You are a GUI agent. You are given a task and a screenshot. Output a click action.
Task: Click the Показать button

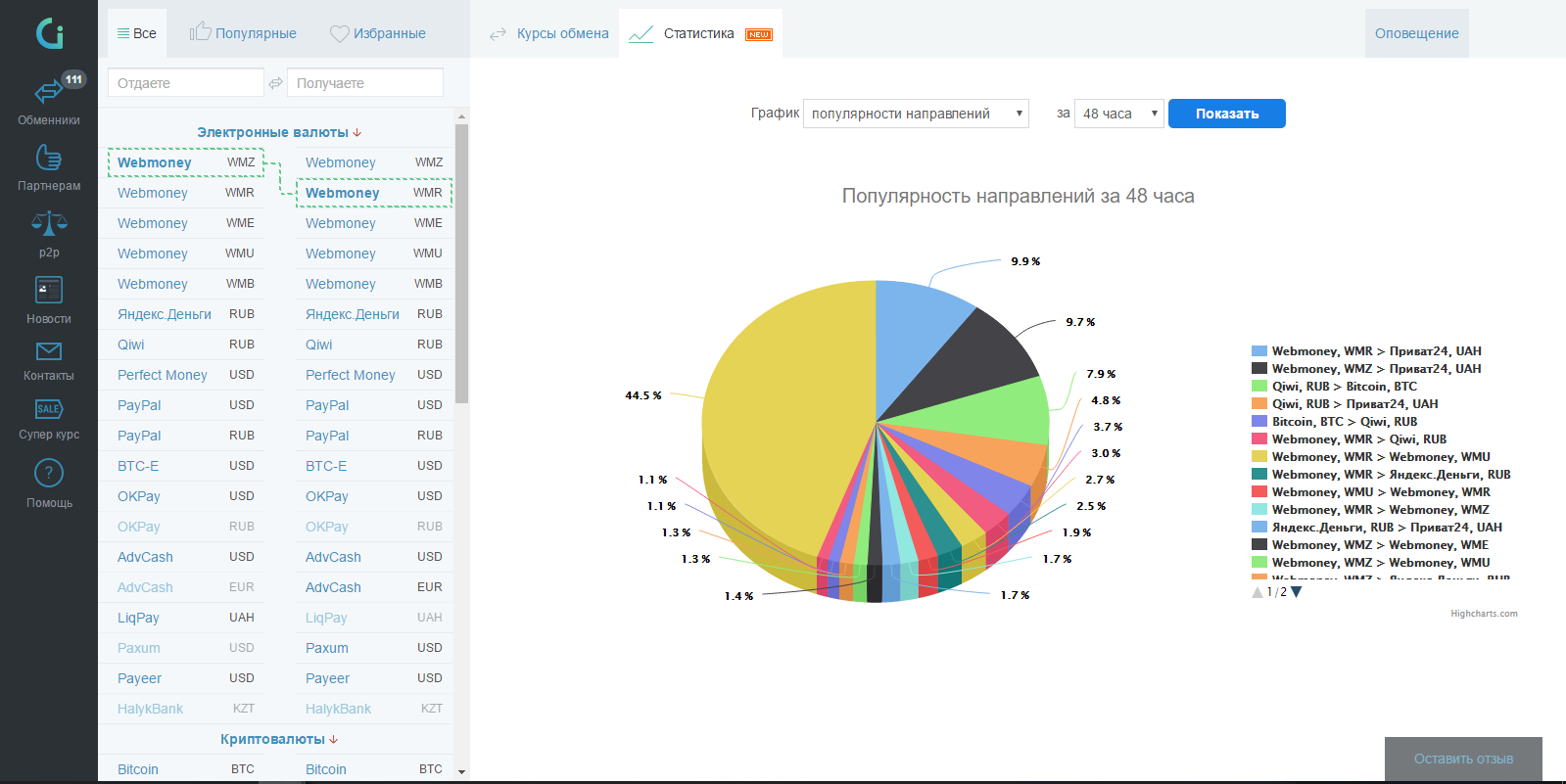(x=1227, y=114)
